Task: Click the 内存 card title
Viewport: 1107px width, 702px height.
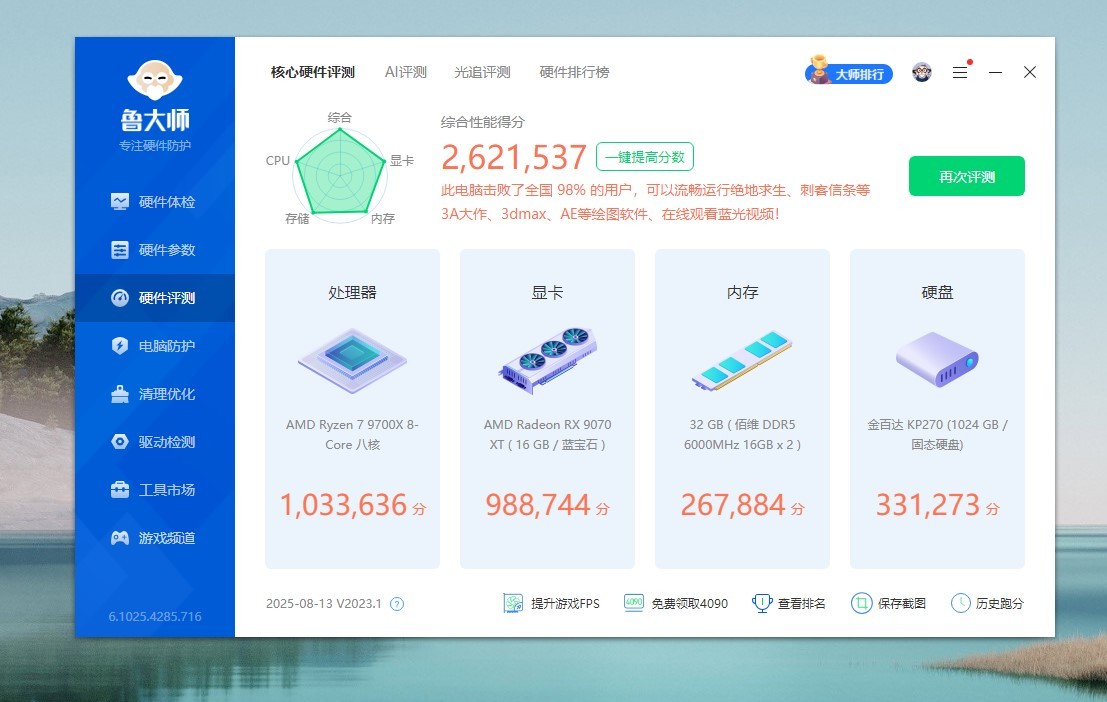Action: pos(742,292)
